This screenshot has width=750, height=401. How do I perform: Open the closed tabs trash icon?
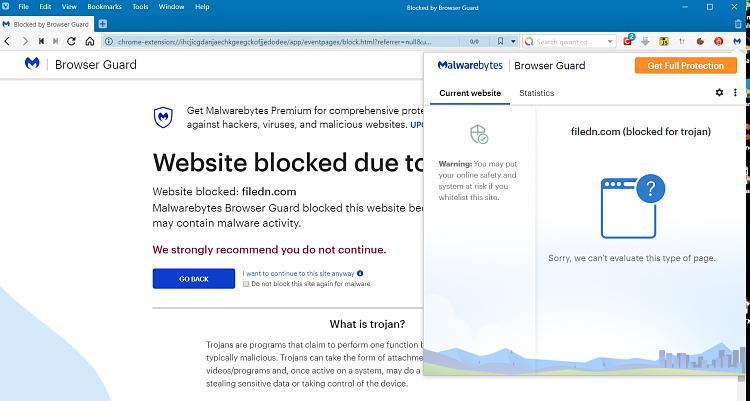click(x=739, y=24)
